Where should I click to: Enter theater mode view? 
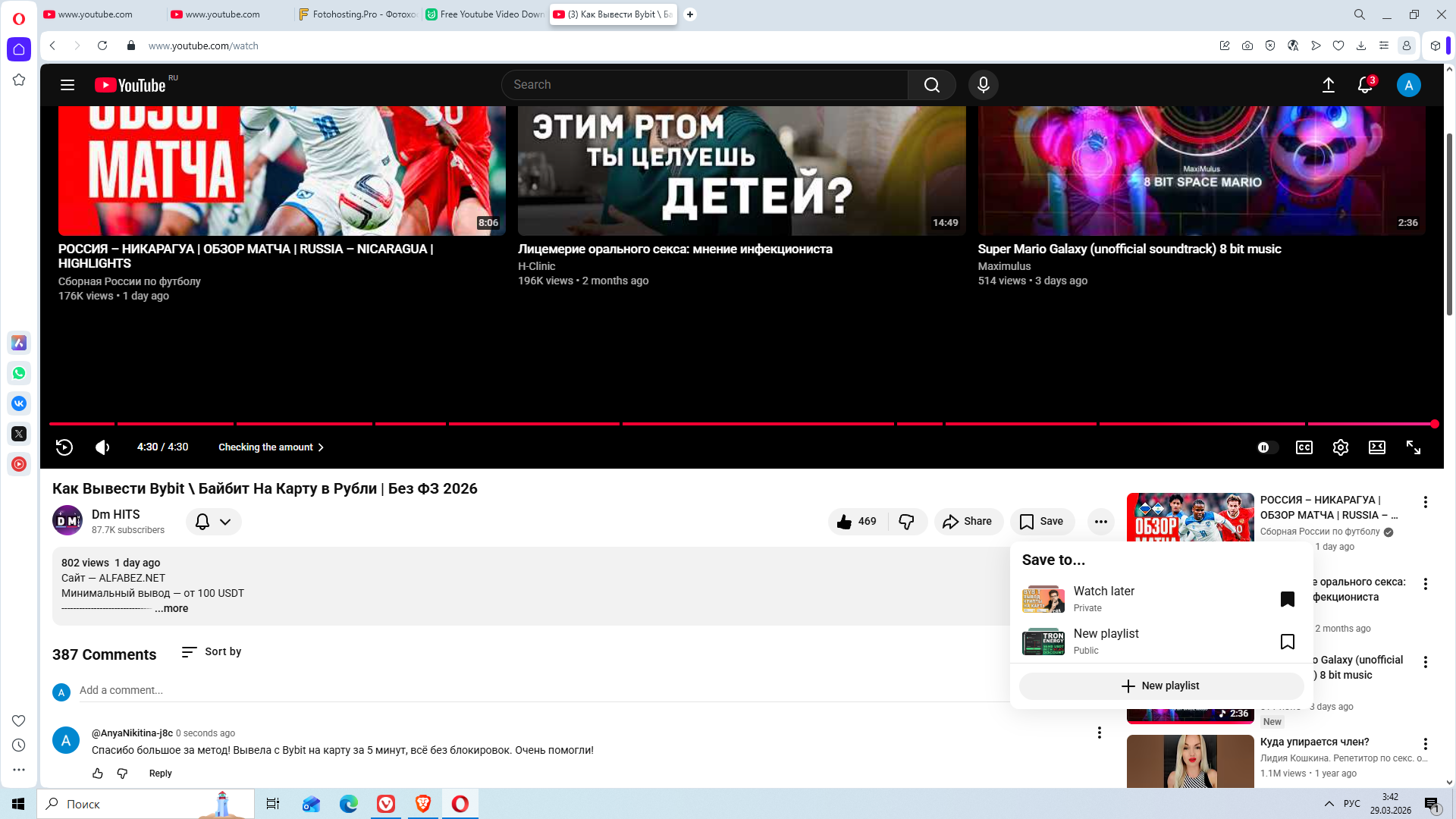[1376, 447]
